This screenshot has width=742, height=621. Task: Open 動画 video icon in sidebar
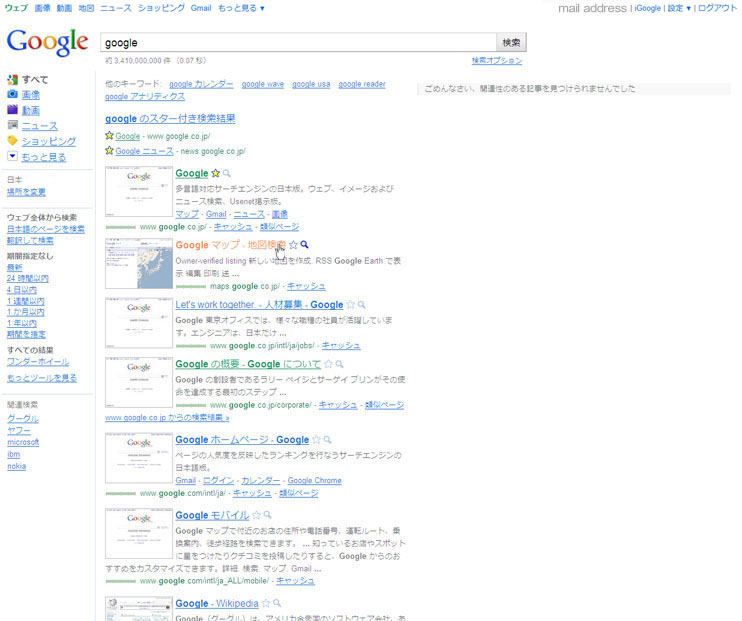pyautogui.click(x=12, y=110)
